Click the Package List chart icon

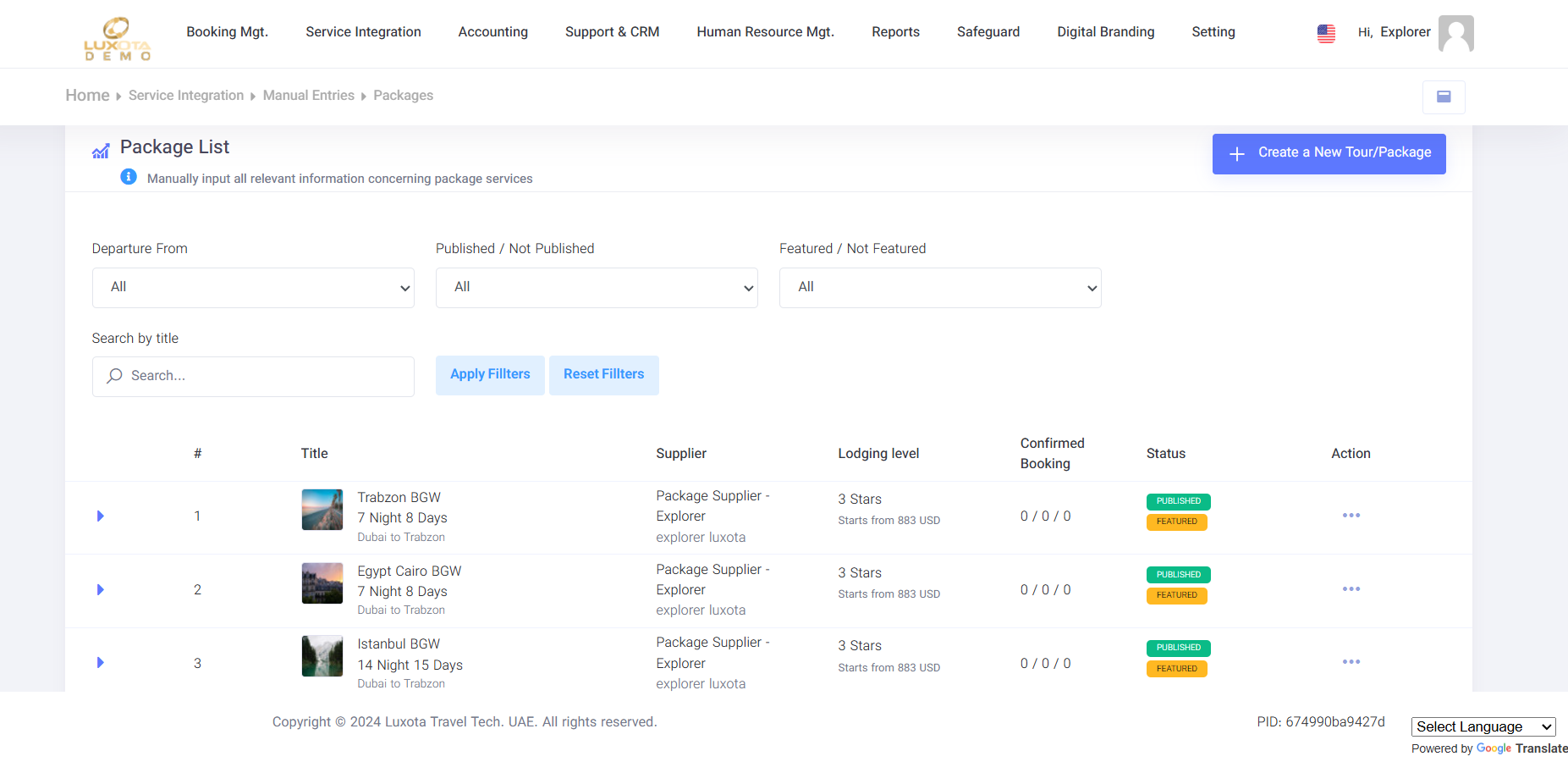pos(101,149)
